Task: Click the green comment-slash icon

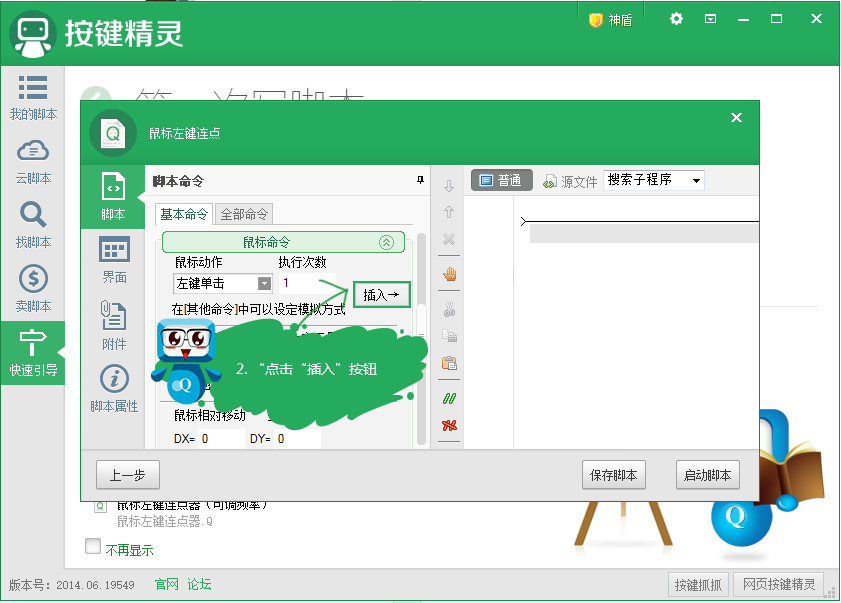Action: pyautogui.click(x=449, y=398)
